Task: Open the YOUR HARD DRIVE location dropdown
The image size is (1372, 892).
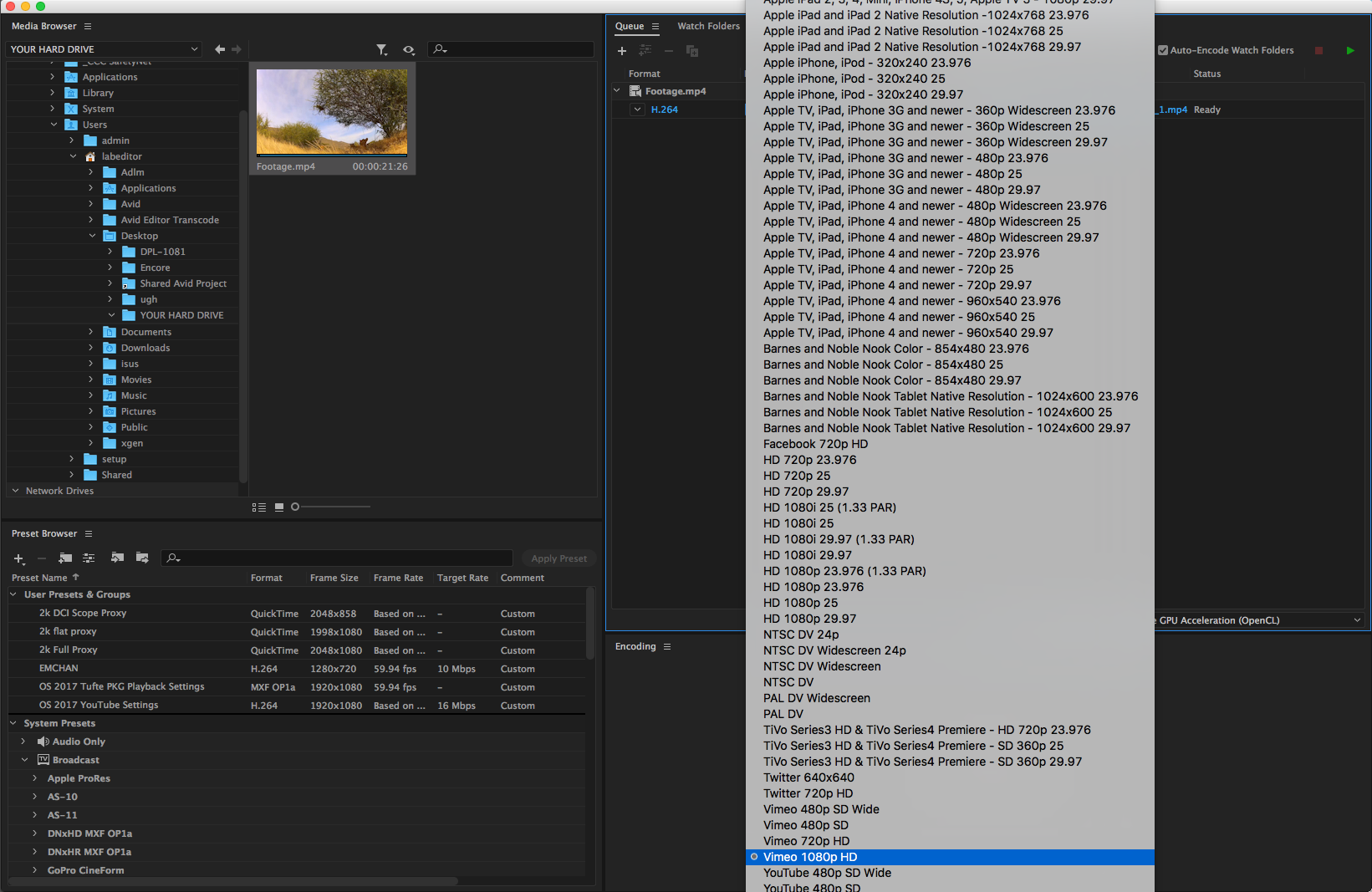Action: pos(105,49)
